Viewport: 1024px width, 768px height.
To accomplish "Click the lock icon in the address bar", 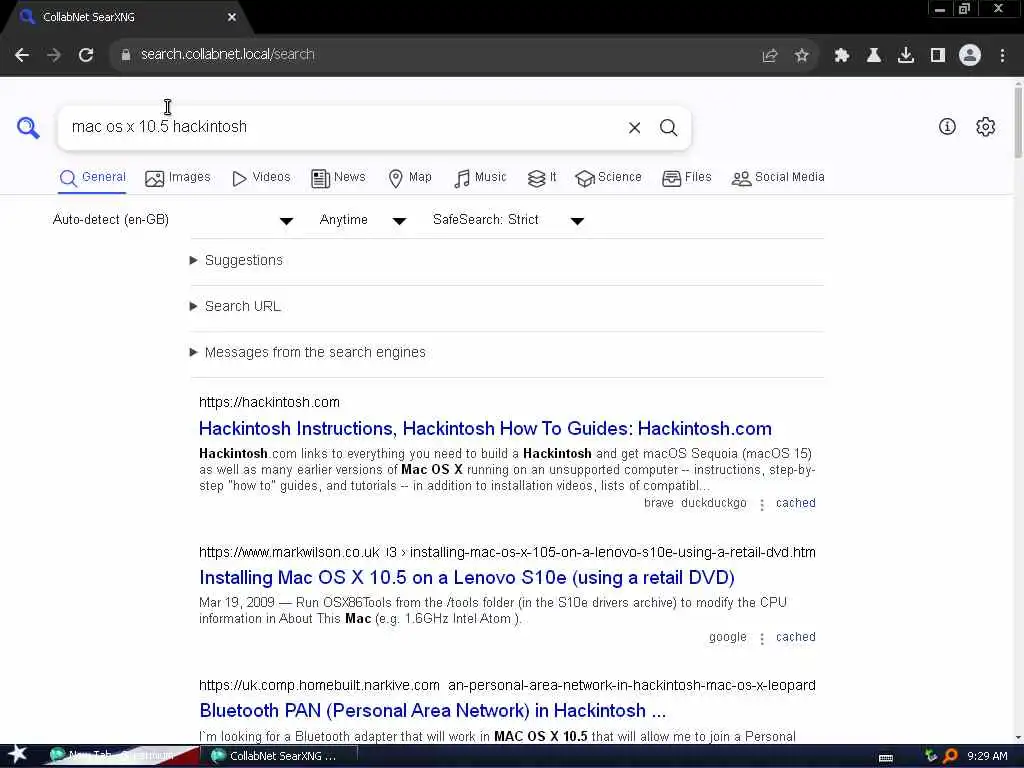I will pos(125,55).
